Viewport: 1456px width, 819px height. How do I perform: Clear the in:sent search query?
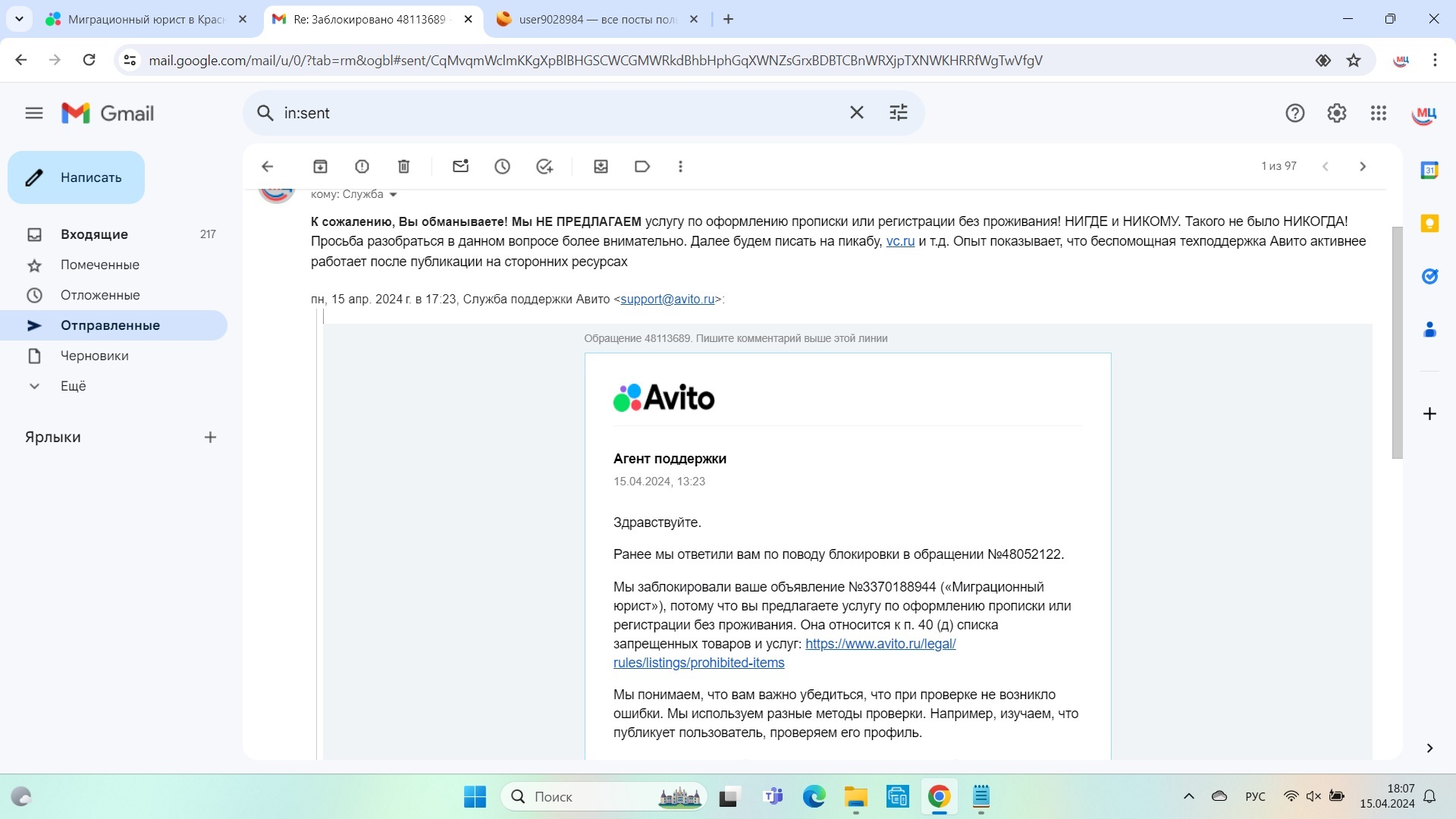pyautogui.click(x=857, y=113)
